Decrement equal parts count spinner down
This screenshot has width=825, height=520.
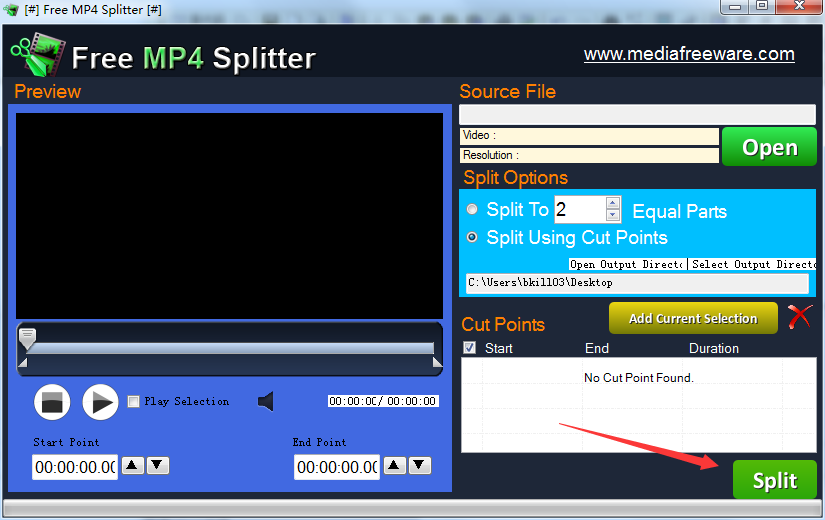click(613, 215)
